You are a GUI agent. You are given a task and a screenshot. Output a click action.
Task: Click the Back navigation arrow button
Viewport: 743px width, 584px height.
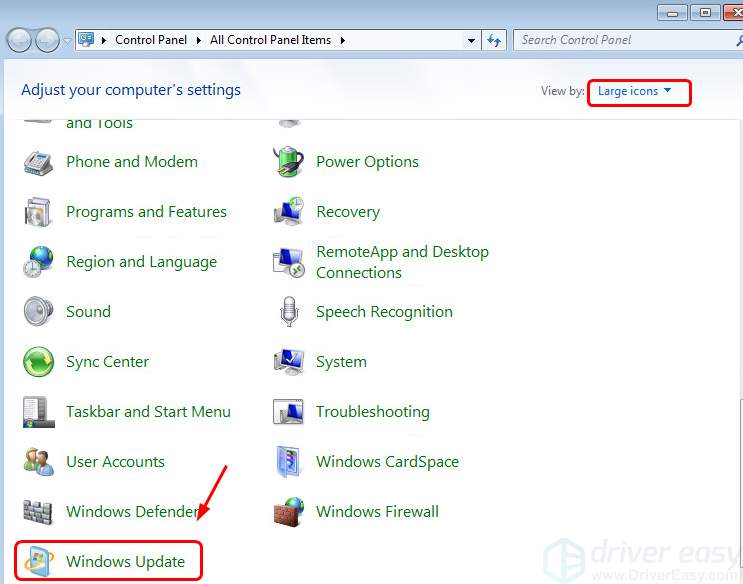click(x=20, y=40)
